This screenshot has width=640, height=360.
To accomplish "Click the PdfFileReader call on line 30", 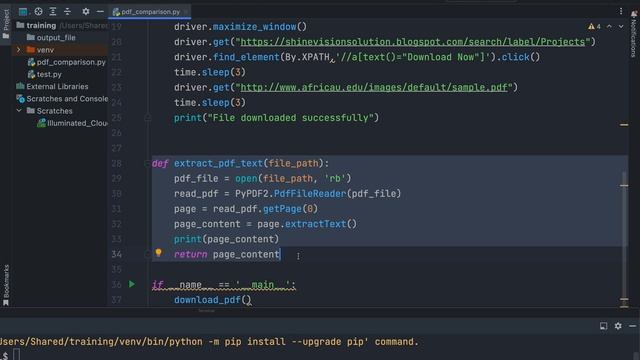I will click(310, 193).
